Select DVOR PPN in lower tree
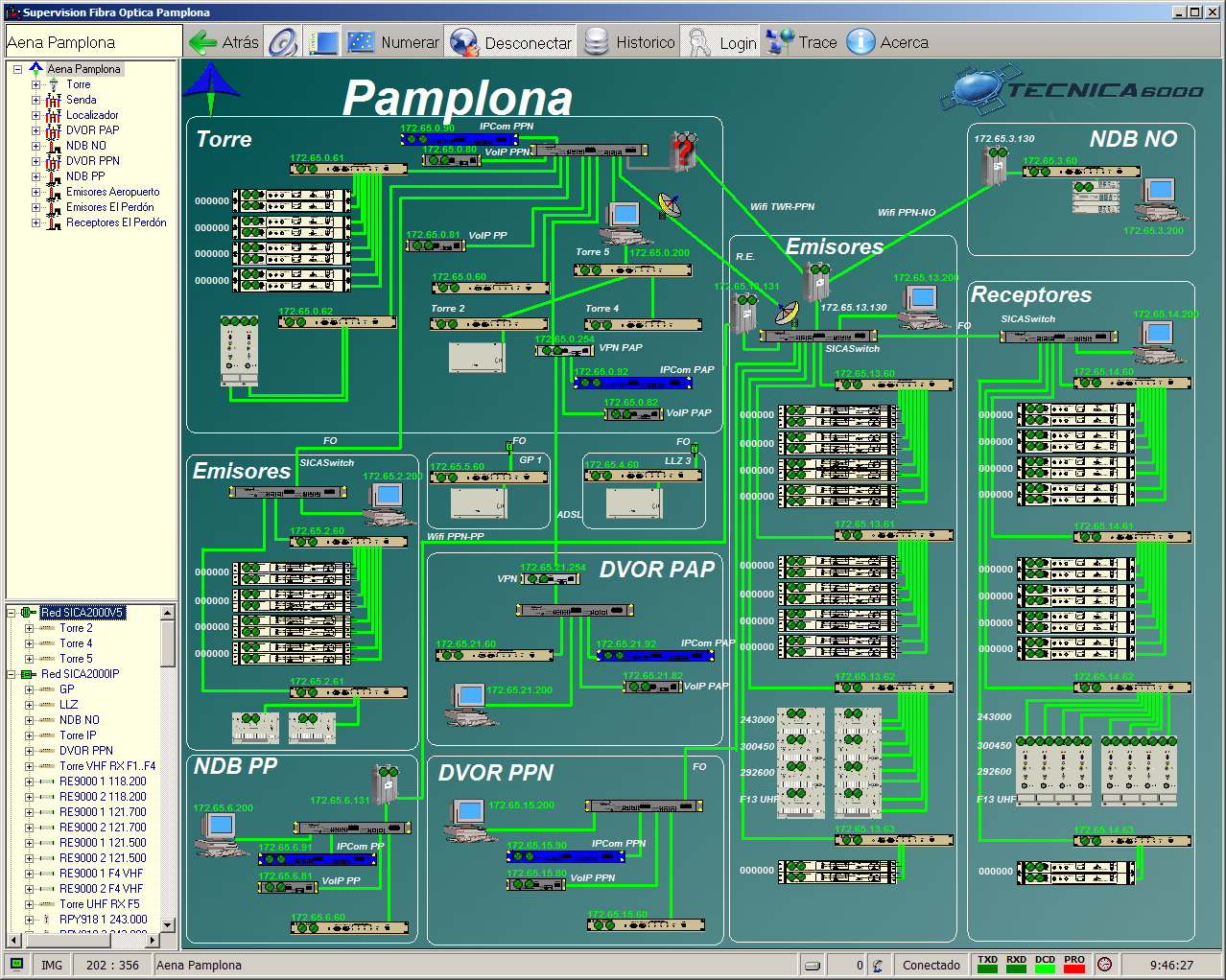This screenshot has width=1226, height=980. [85, 751]
